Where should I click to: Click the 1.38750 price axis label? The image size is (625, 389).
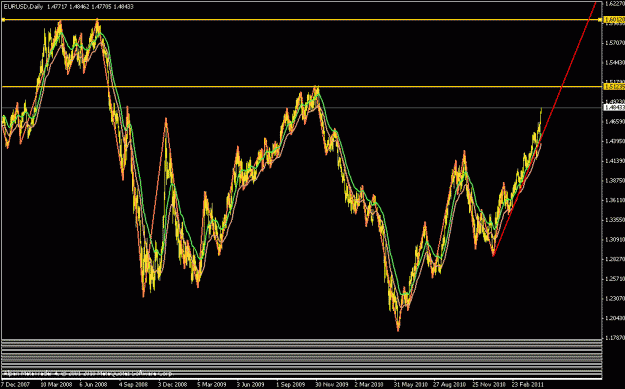tap(615, 181)
